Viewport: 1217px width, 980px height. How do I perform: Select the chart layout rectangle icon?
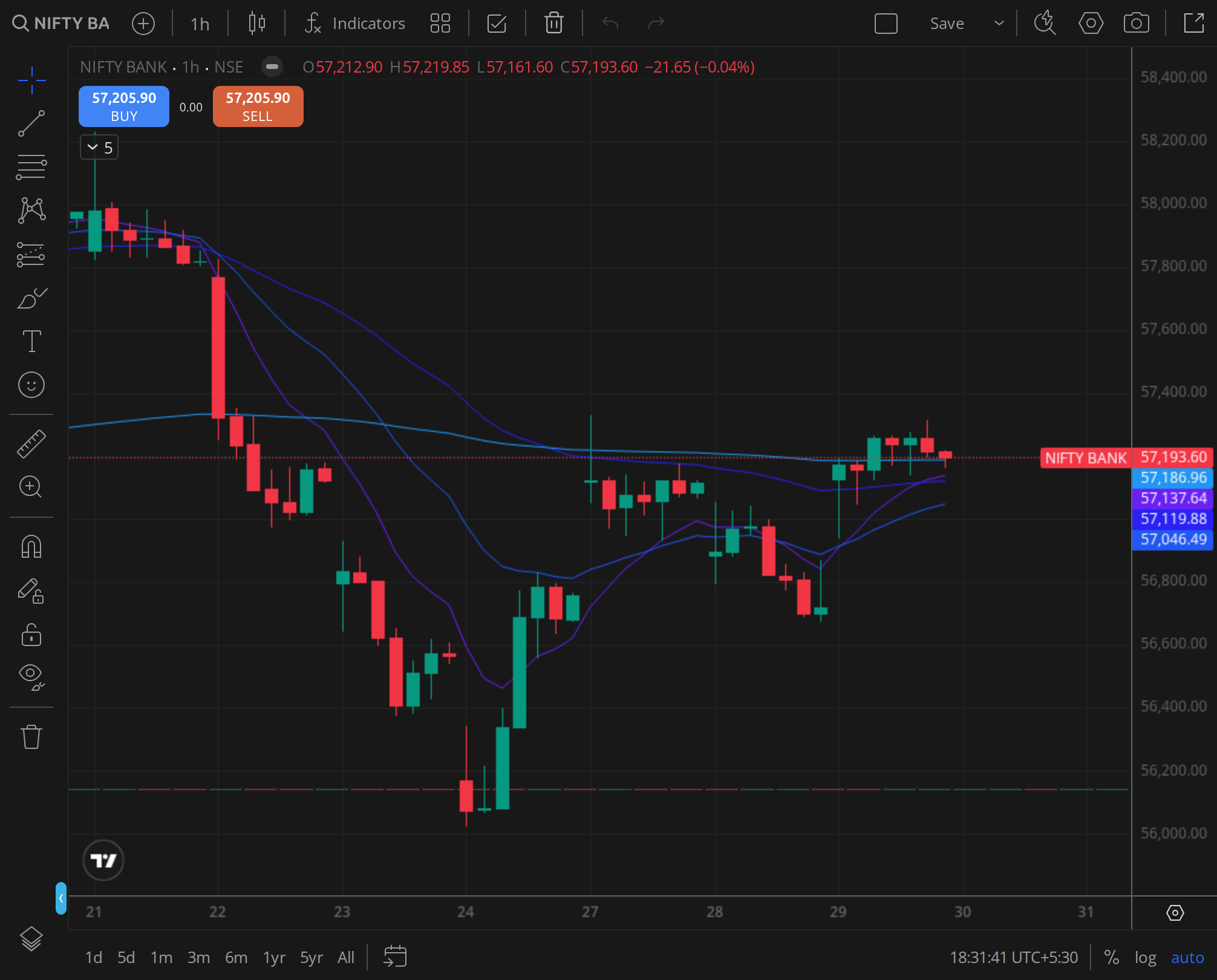coord(886,24)
